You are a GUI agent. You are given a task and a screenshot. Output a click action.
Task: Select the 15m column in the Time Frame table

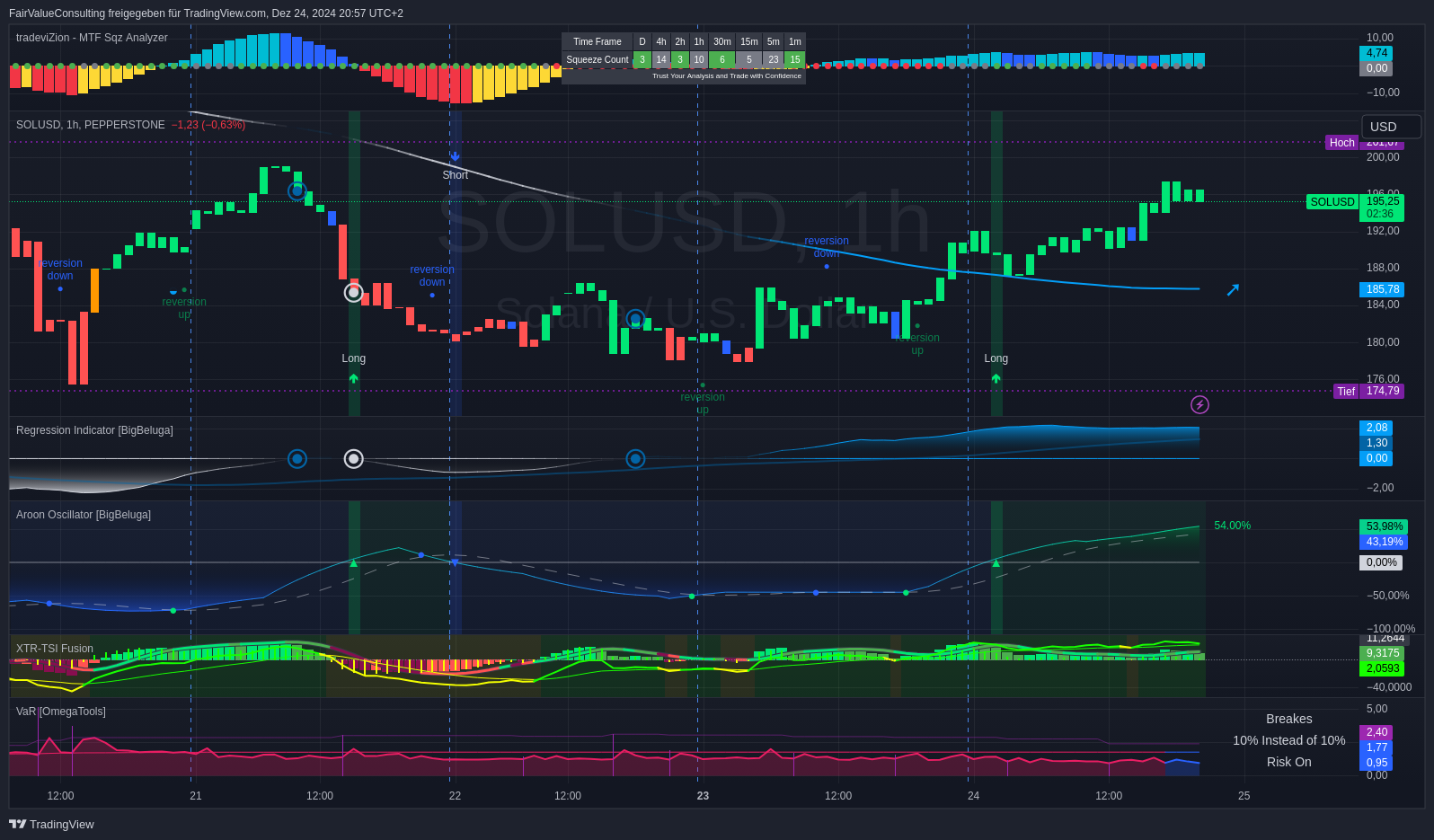click(748, 41)
